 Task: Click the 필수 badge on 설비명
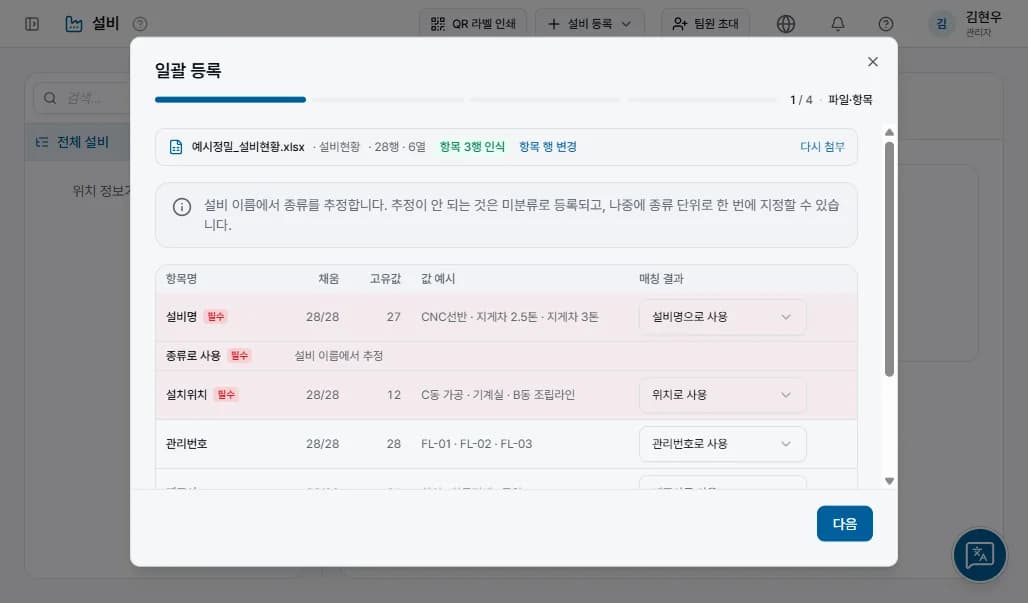click(216, 317)
